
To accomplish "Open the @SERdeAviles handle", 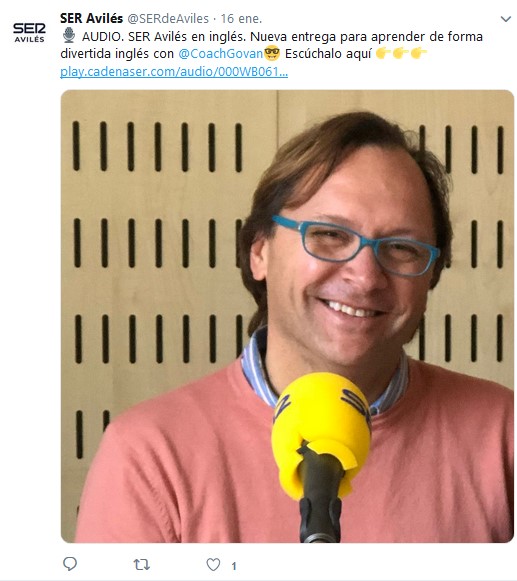I will coord(168,19).
